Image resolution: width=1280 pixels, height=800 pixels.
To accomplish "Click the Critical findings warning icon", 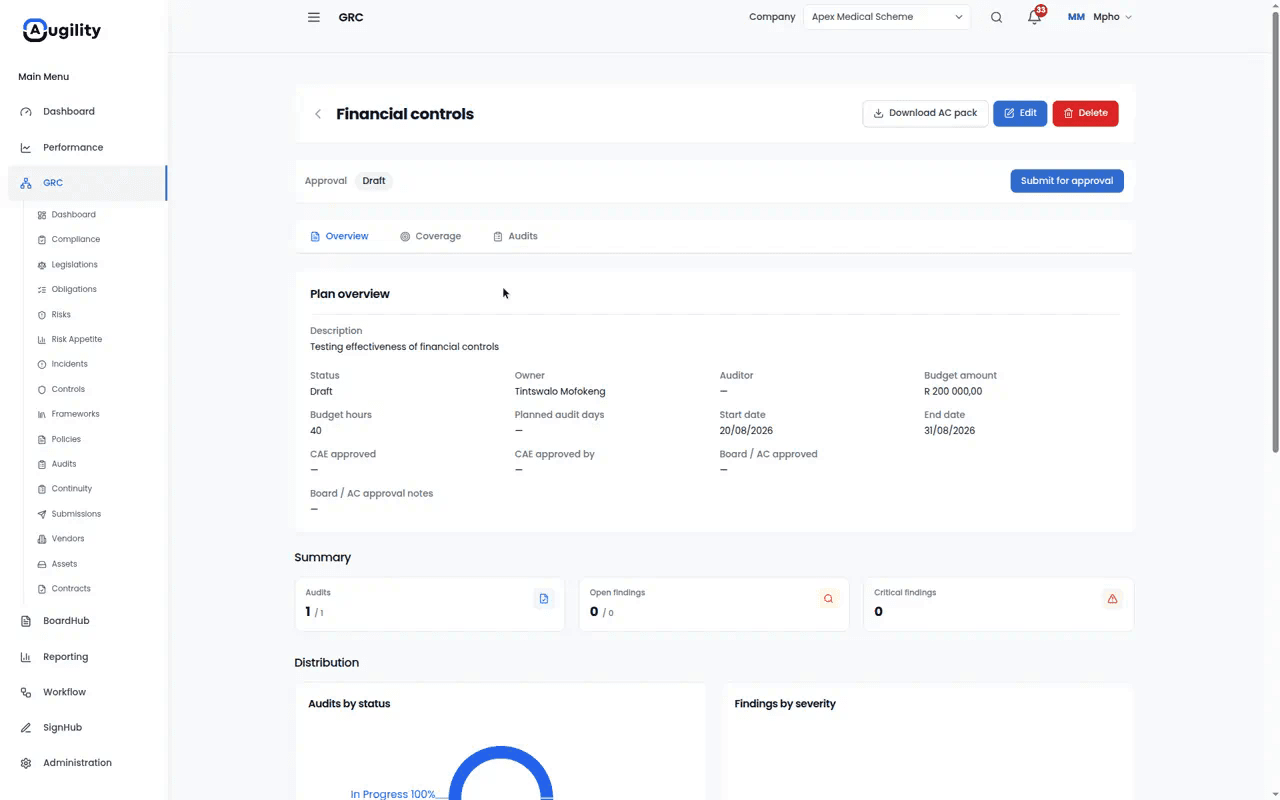I will tap(1112, 599).
